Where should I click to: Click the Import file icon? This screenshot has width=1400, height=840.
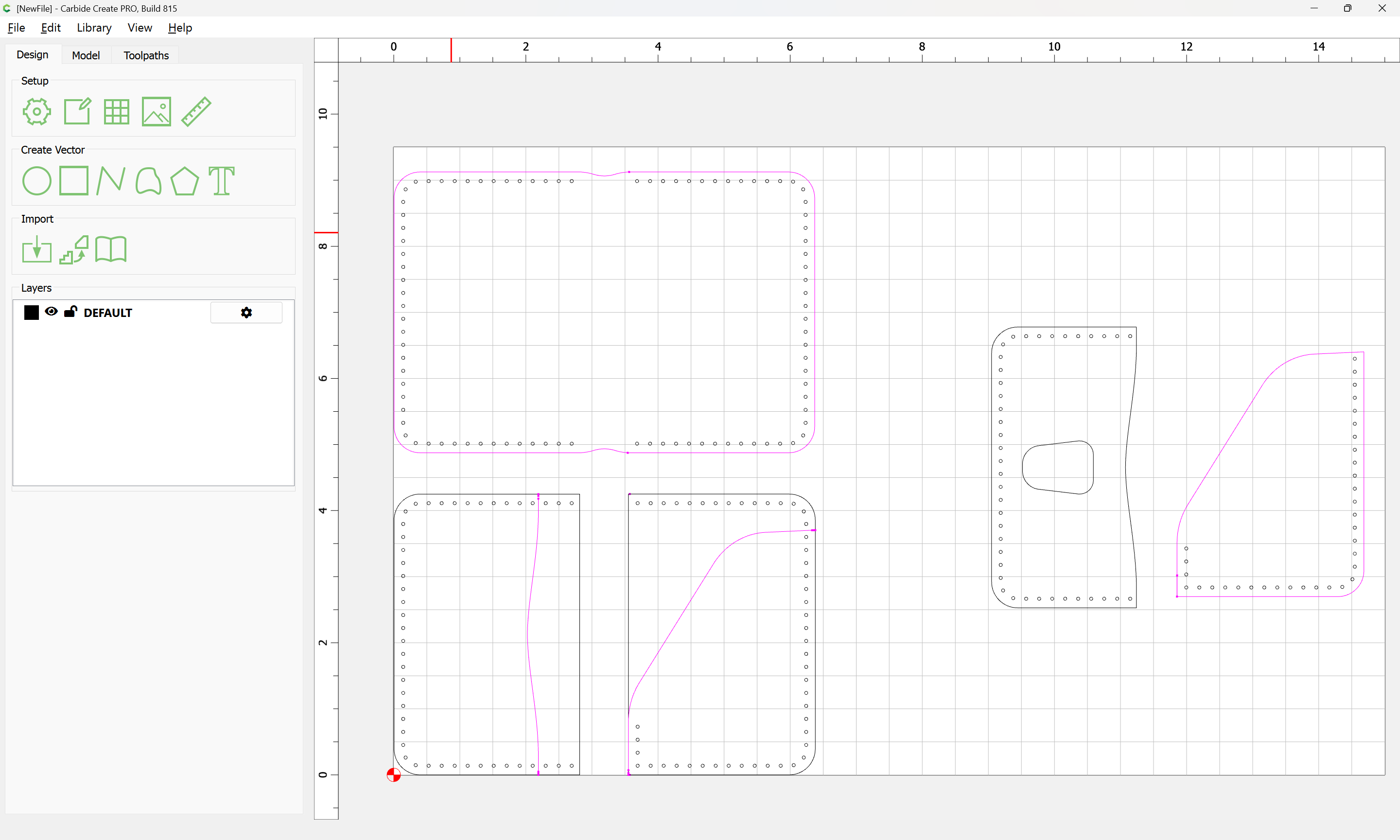[37, 250]
